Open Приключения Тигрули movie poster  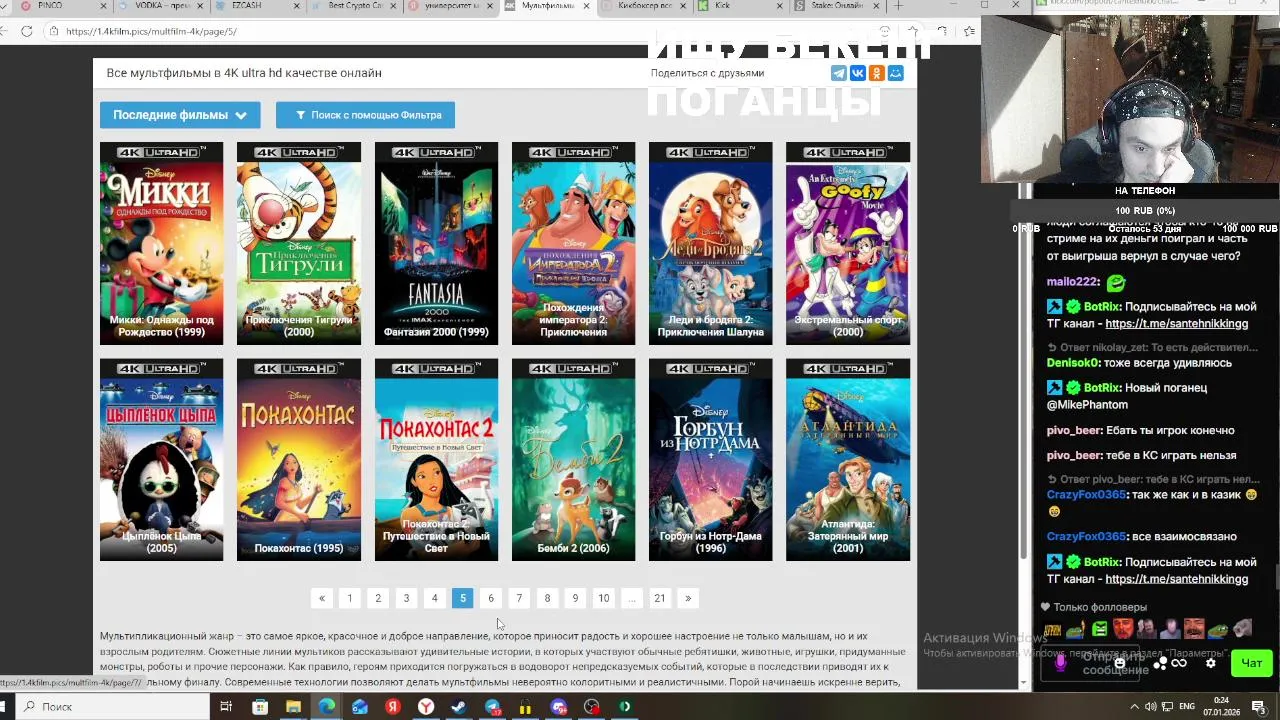[x=299, y=244]
